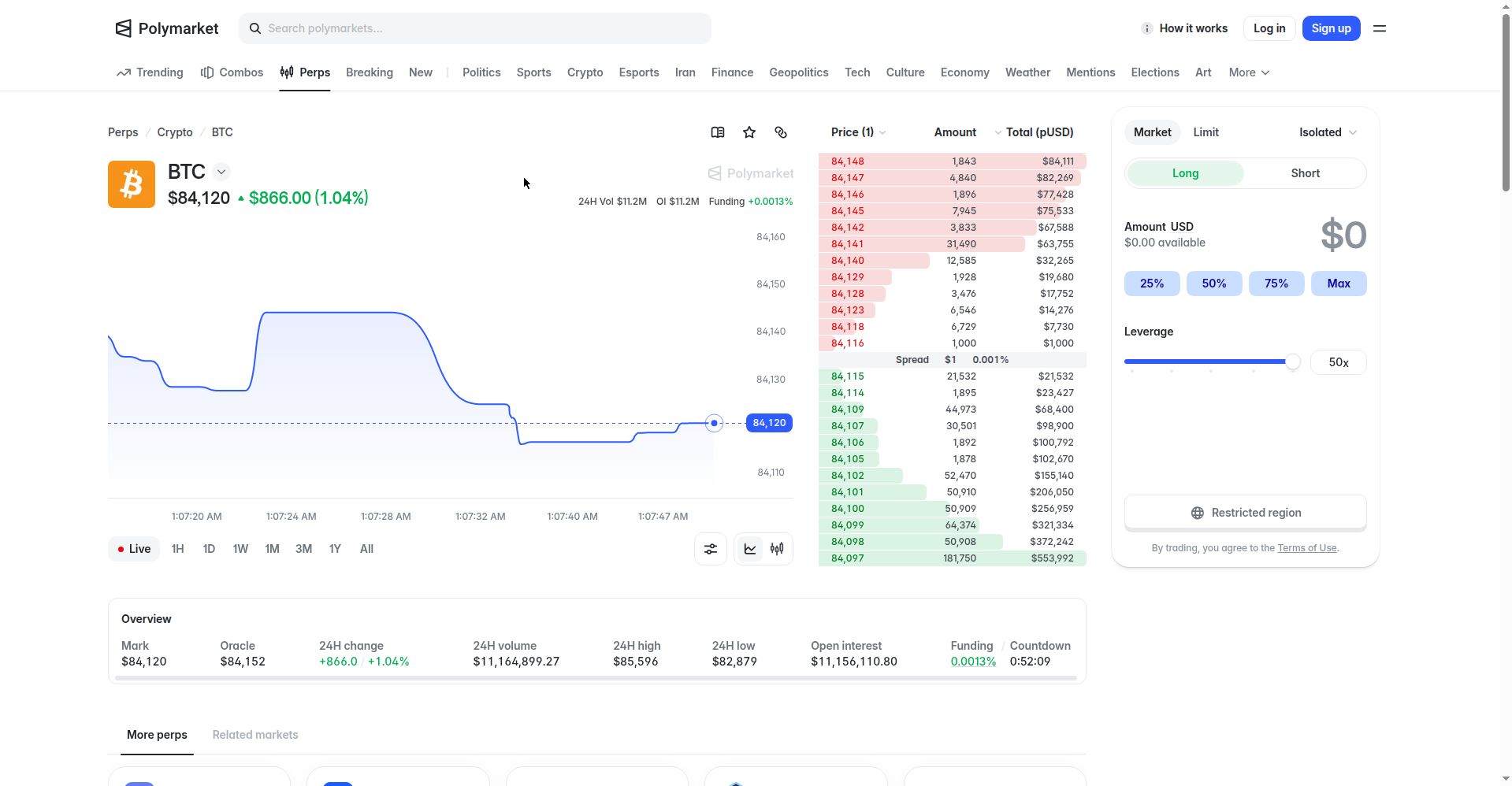
Task: Open the Total (pUSD) unit dropdown
Action: tap(1034, 132)
